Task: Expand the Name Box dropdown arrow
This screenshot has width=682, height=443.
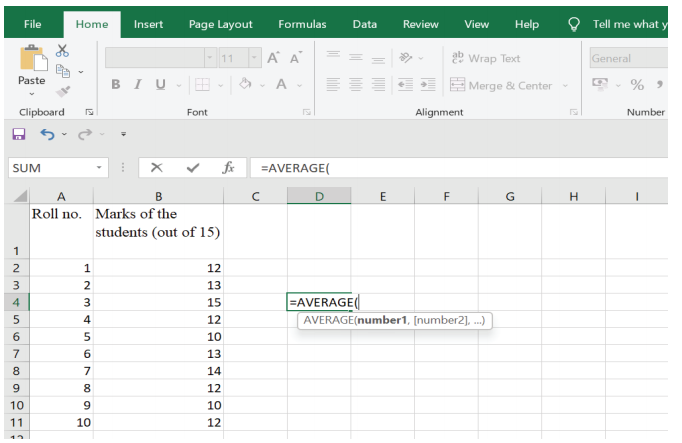Action: (x=99, y=167)
